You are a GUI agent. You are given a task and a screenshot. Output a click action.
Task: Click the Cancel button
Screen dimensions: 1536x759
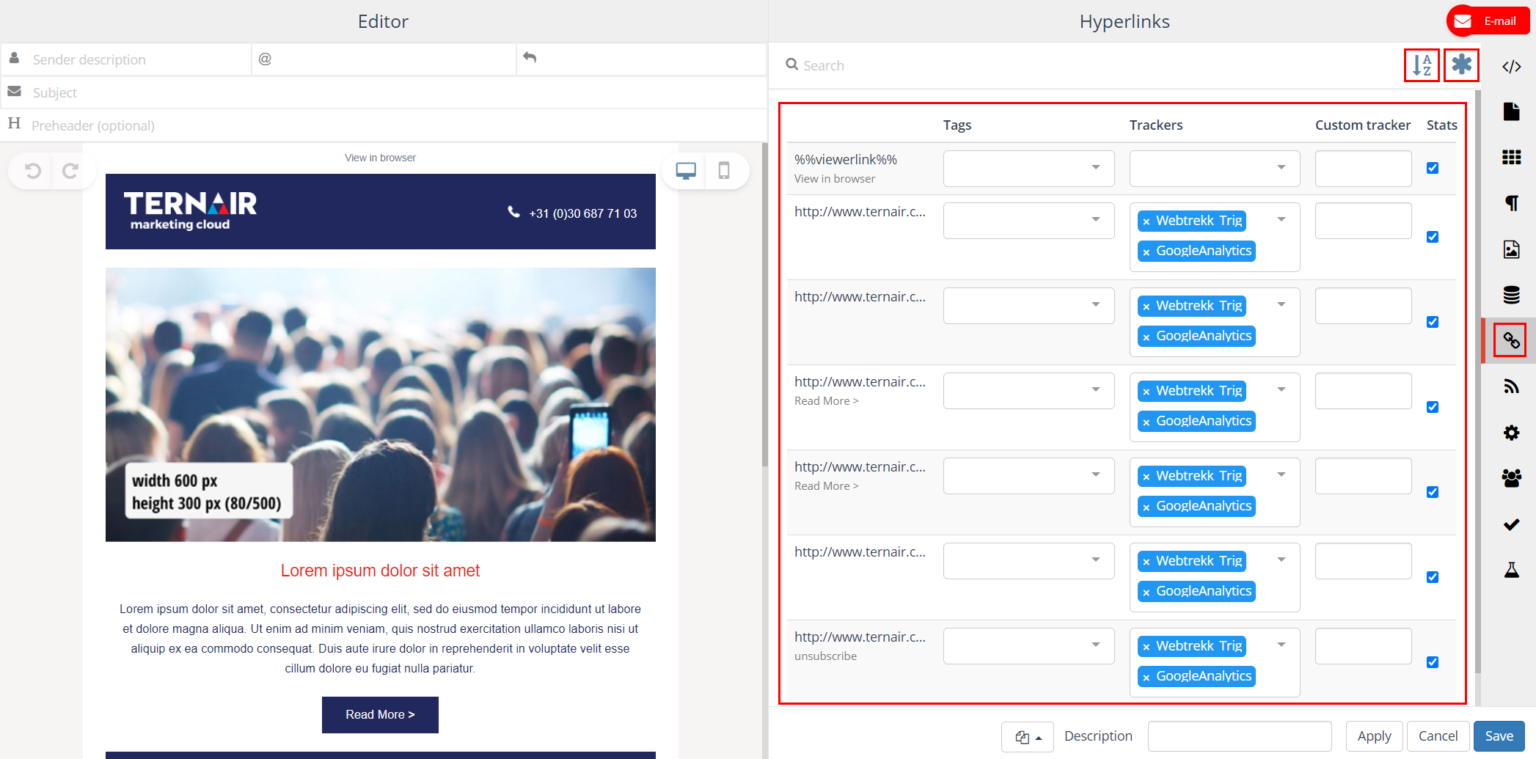[1438, 736]
